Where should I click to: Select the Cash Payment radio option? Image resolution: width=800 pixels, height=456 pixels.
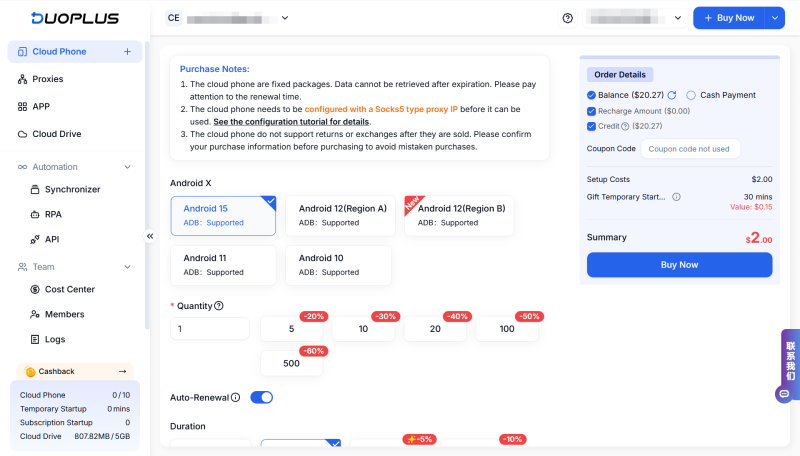click(x=691, y=95)
